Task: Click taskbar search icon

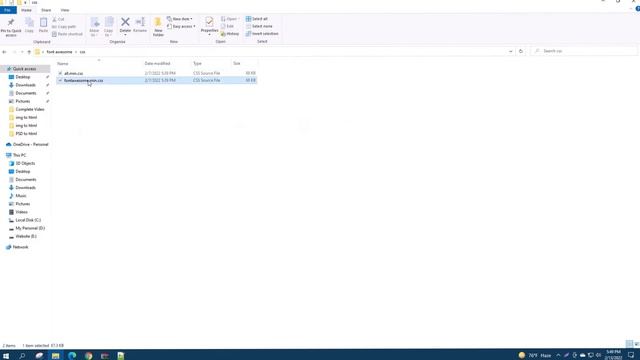Action: [22, 356]
